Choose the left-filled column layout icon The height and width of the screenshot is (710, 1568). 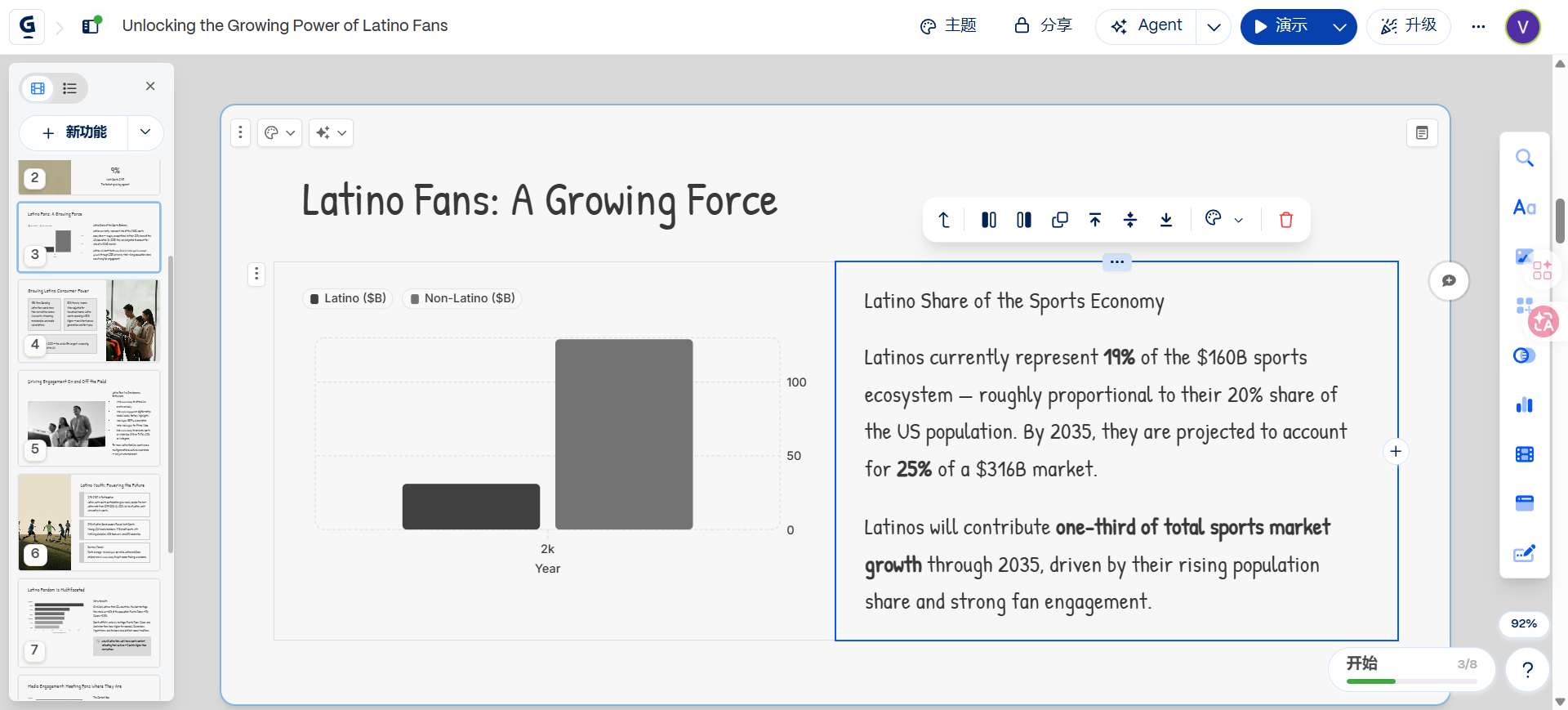click(989, 220)
